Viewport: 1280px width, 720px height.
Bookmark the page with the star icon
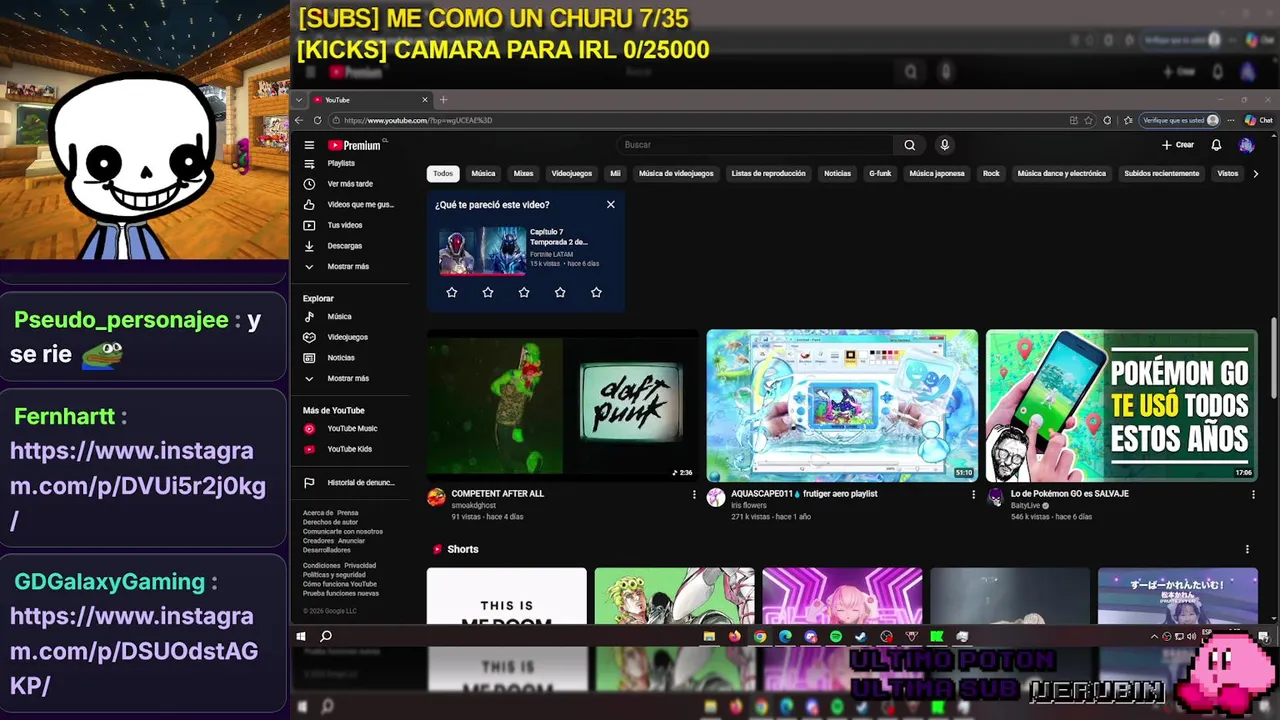[x=1089, y=120]
